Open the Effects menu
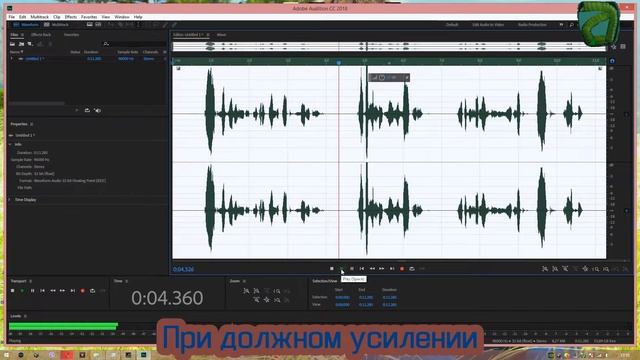This screenshot has width=640, height=360. click(71, 17)
